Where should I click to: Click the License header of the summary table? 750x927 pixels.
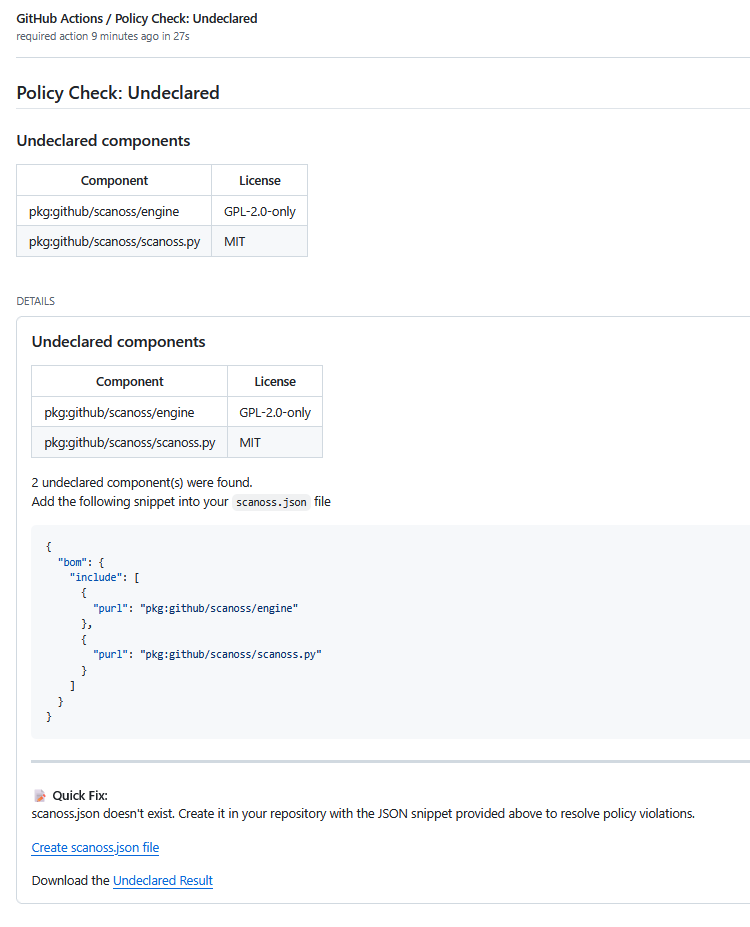[x=259, y=180]
